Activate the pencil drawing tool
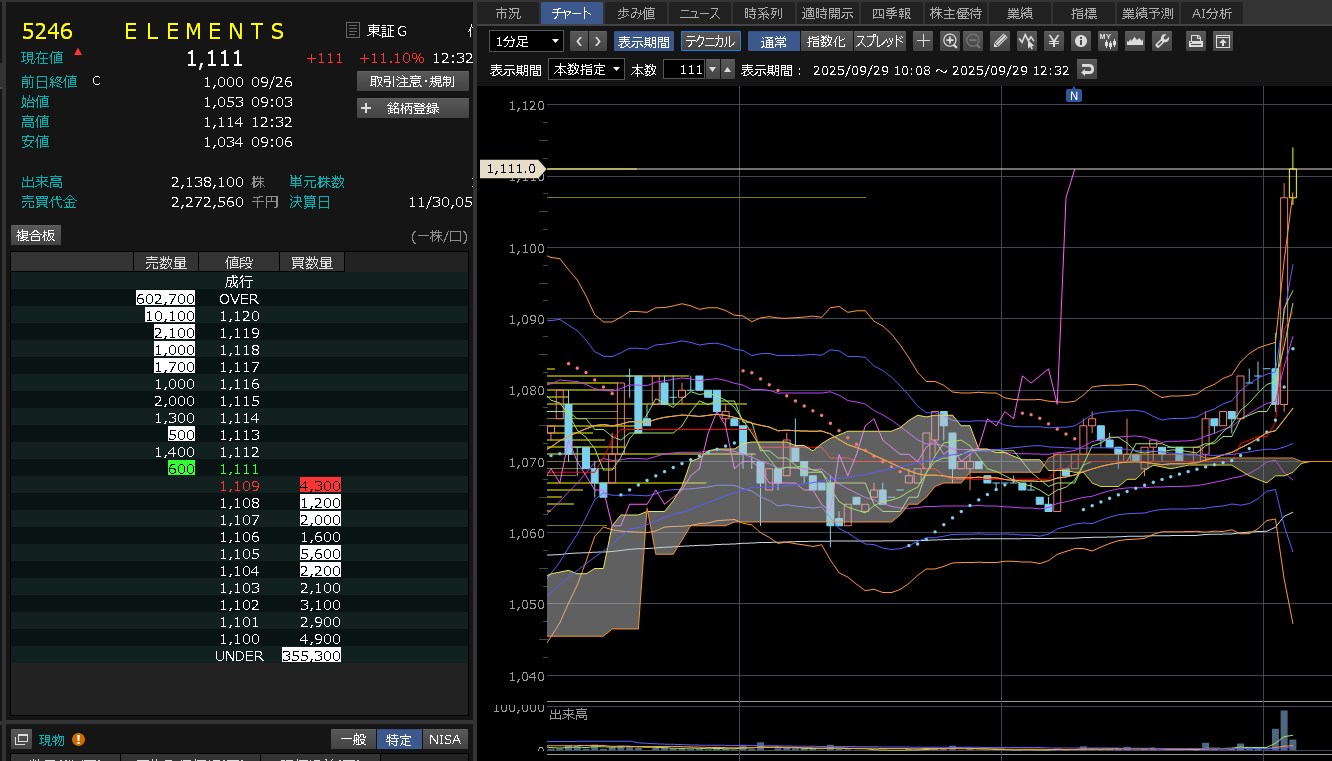 coord(1000,41)
